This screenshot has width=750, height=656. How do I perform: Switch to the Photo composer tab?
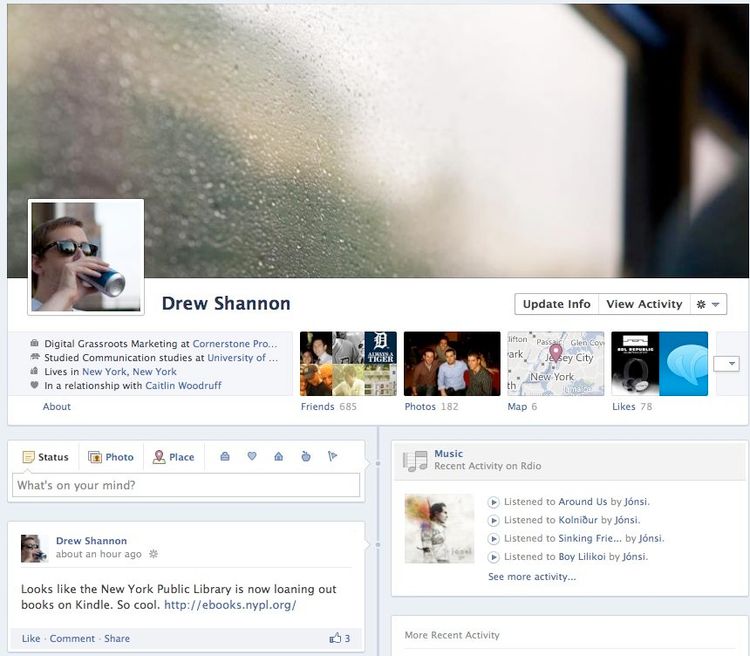(110, 457)
